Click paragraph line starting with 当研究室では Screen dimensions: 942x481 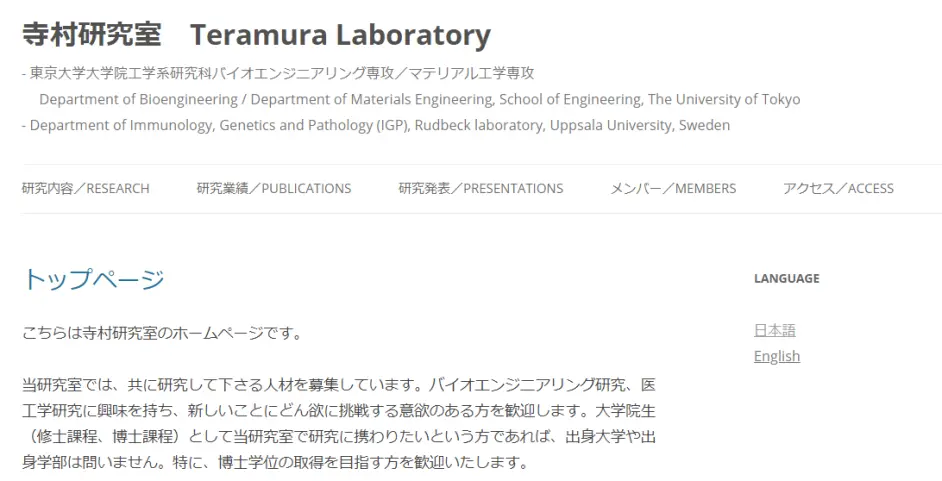pyautogui.click(x=338, y=385)
